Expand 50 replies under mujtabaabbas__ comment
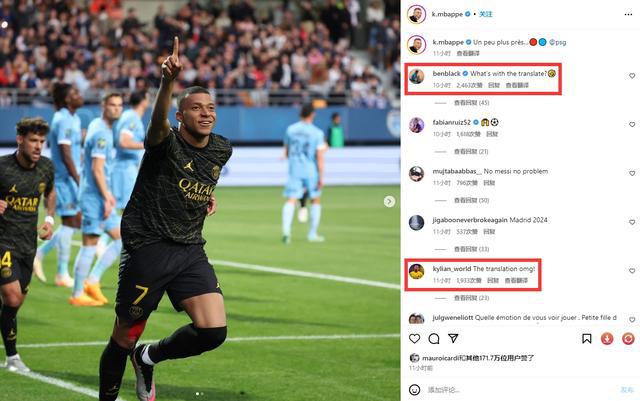640x401 pixels. pos(471,200)
